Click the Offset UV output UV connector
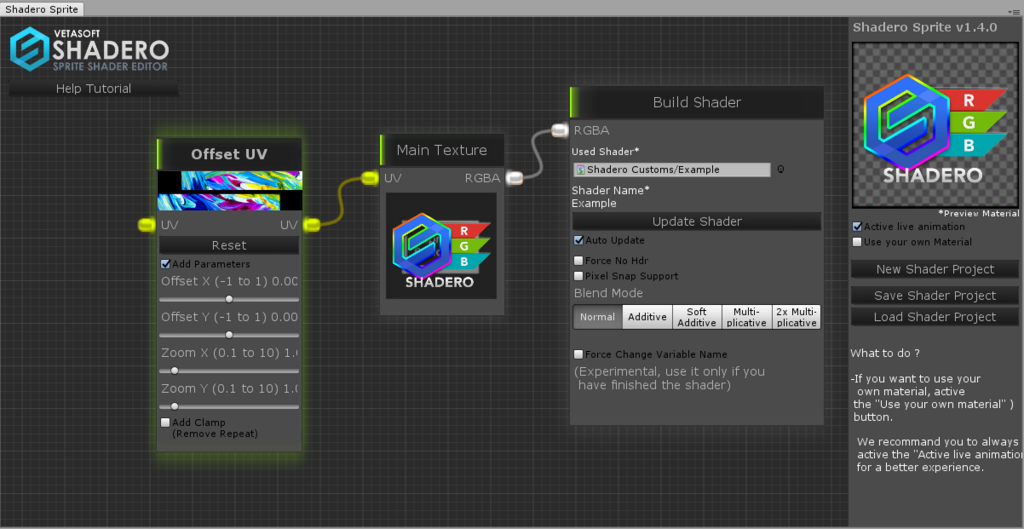 (x=312, y=225)
